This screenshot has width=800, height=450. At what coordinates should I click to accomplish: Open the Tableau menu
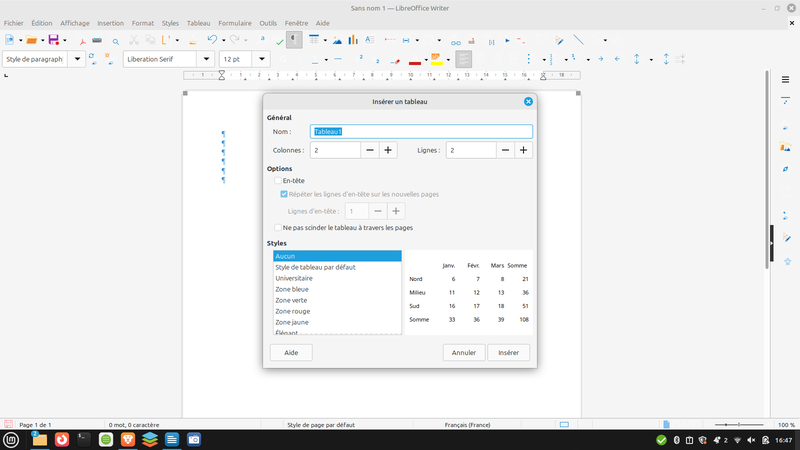coord(198,22)
